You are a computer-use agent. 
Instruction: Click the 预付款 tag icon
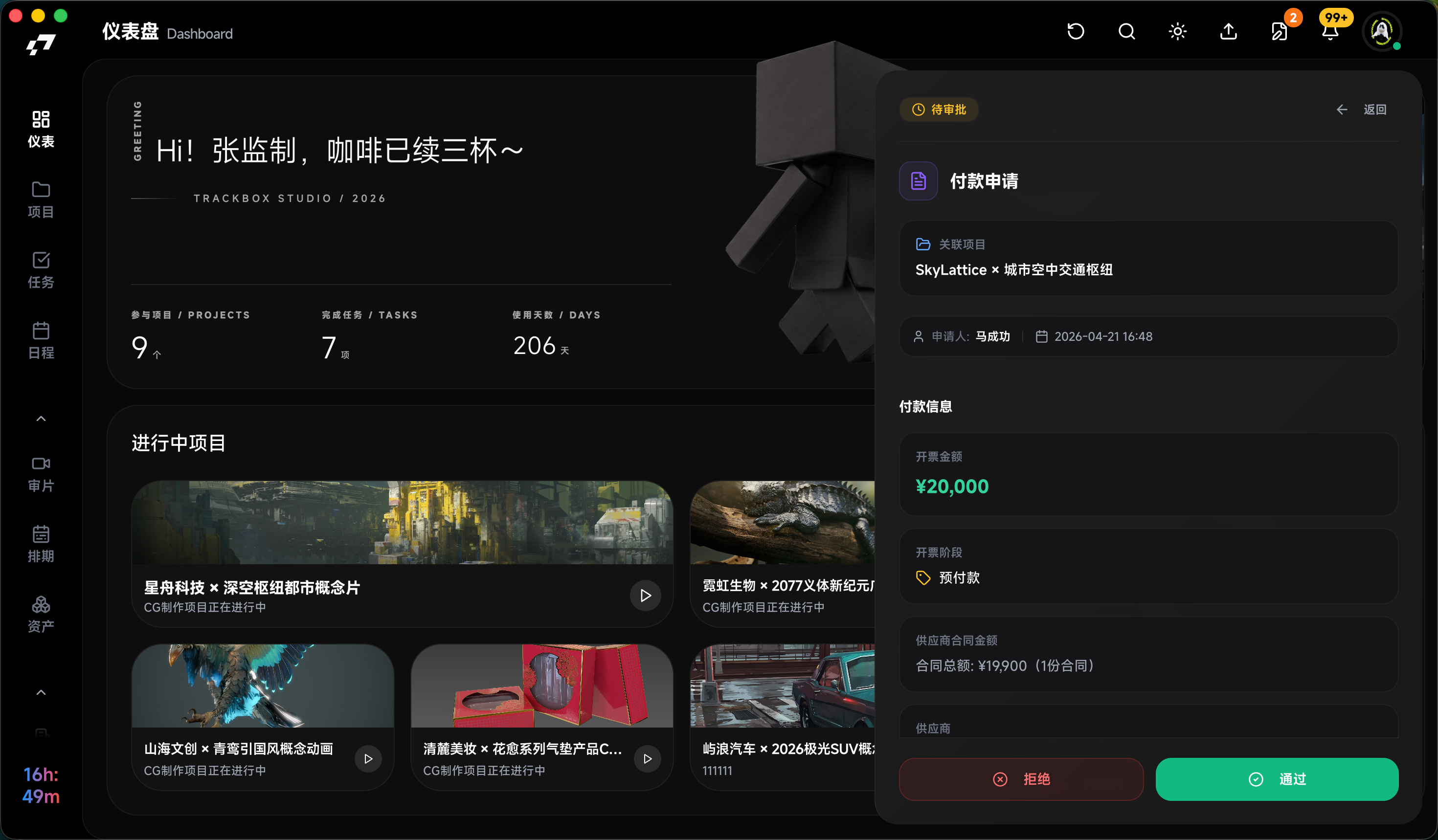[922, 577]
